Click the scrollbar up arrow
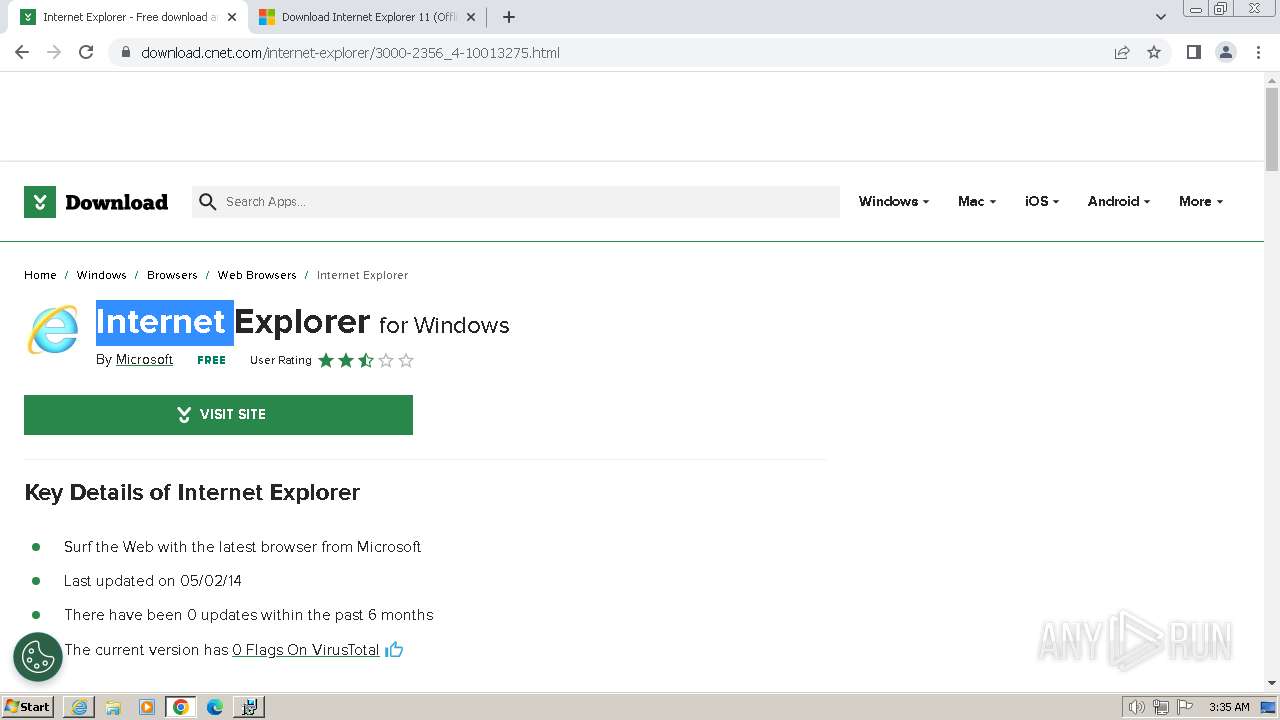The image size is (1280, 720). (1272, 79)
